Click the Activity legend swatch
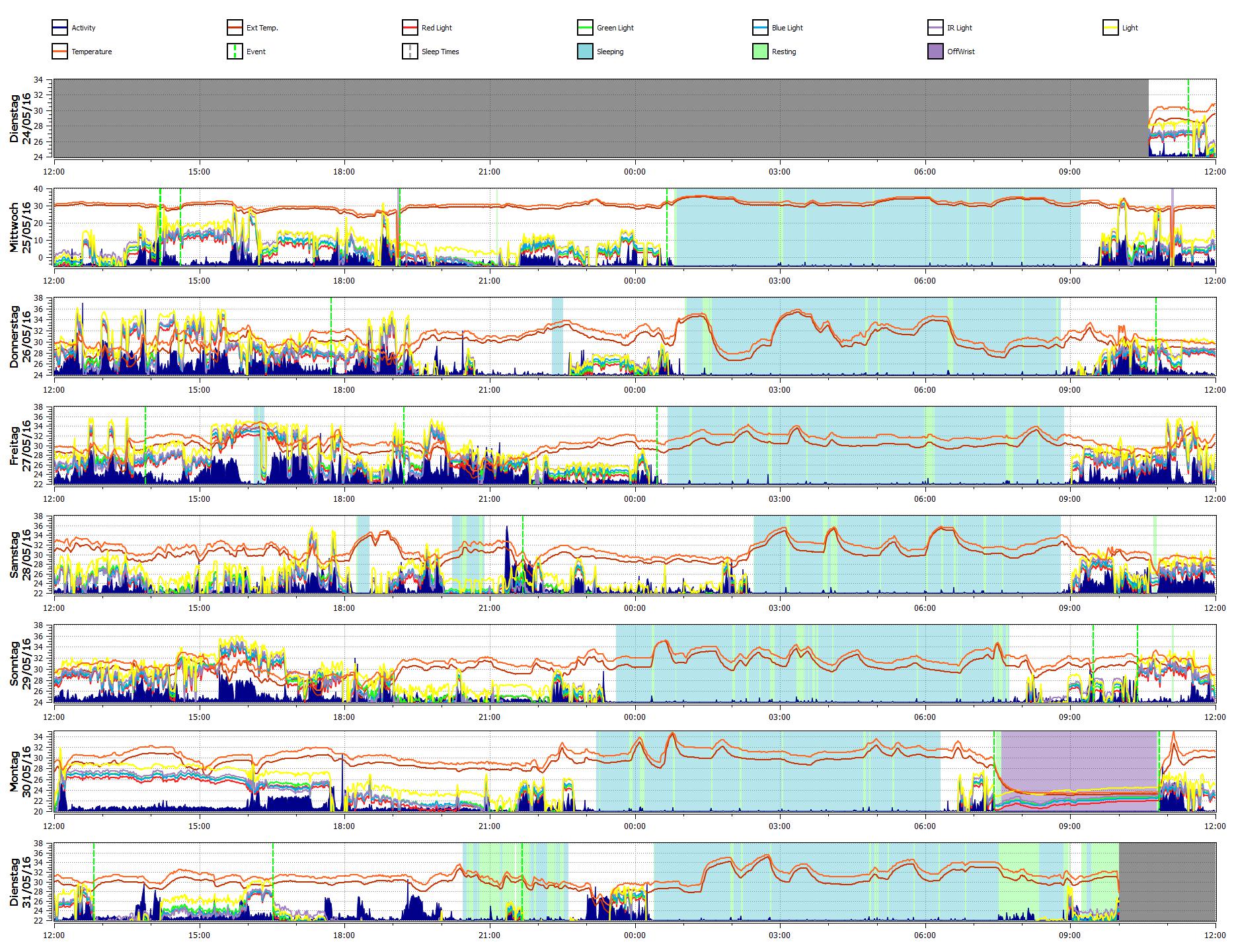 60,28
